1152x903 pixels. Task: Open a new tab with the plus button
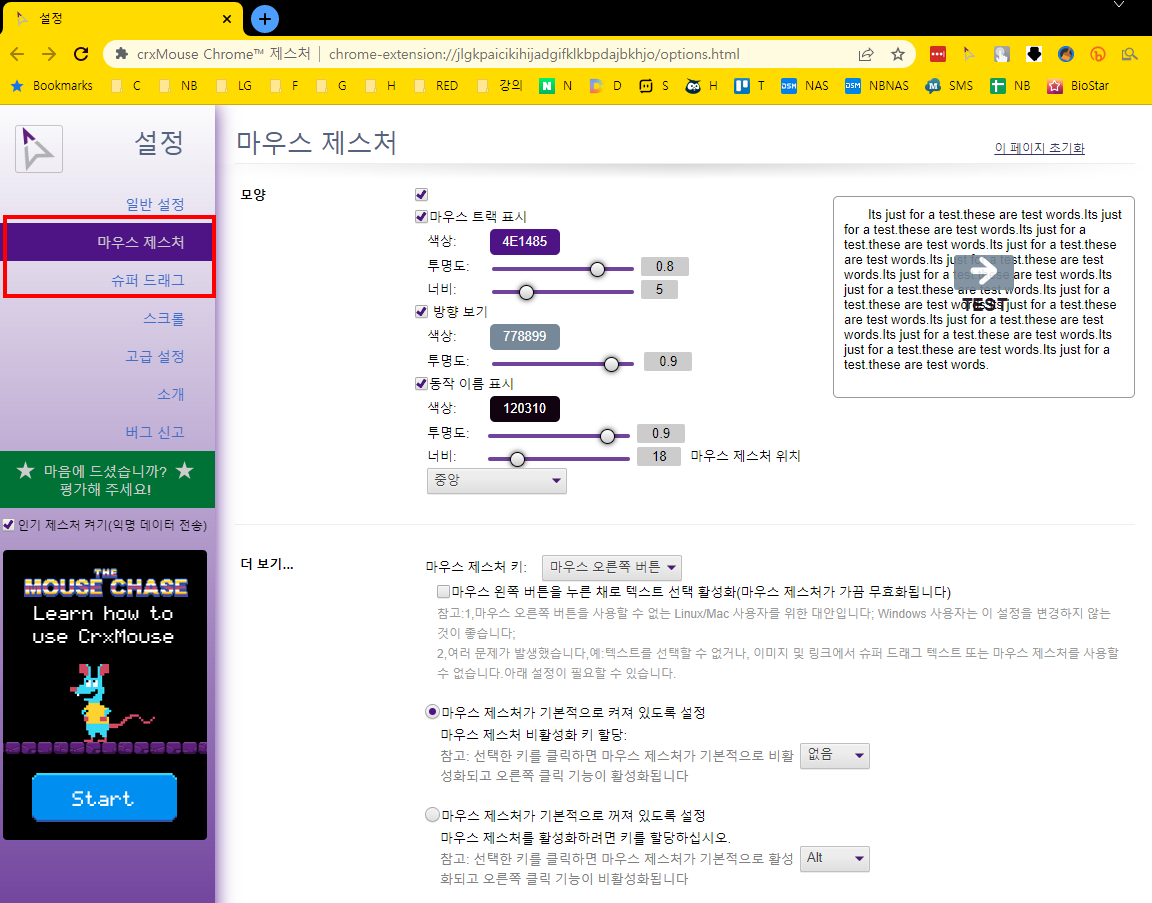pos(264,19)
